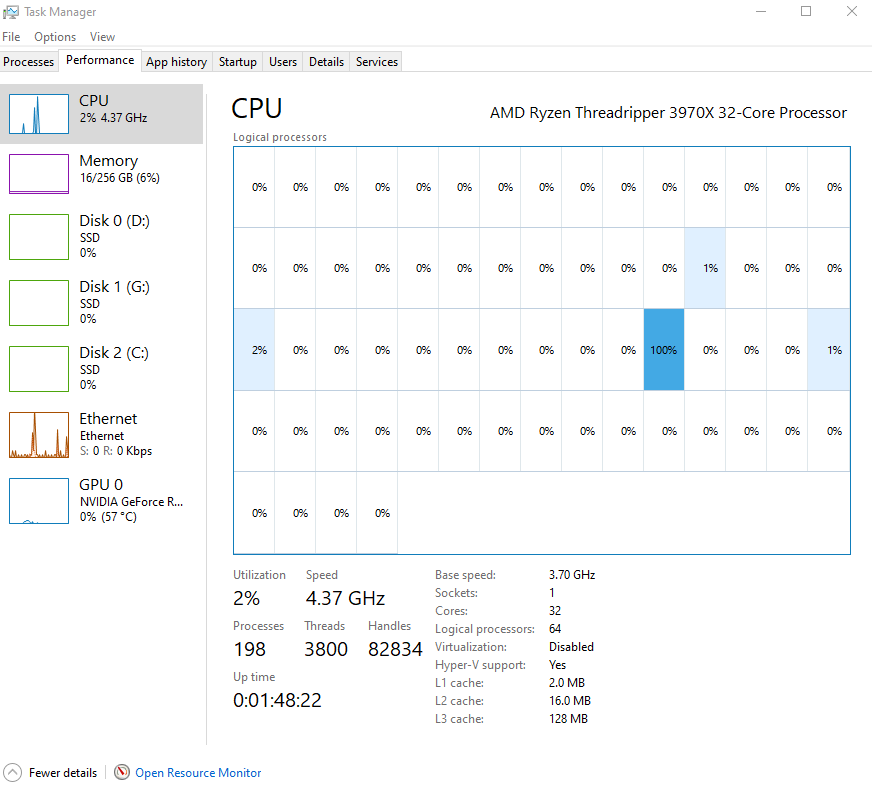Click the Fewer details label

coord(63,772)
